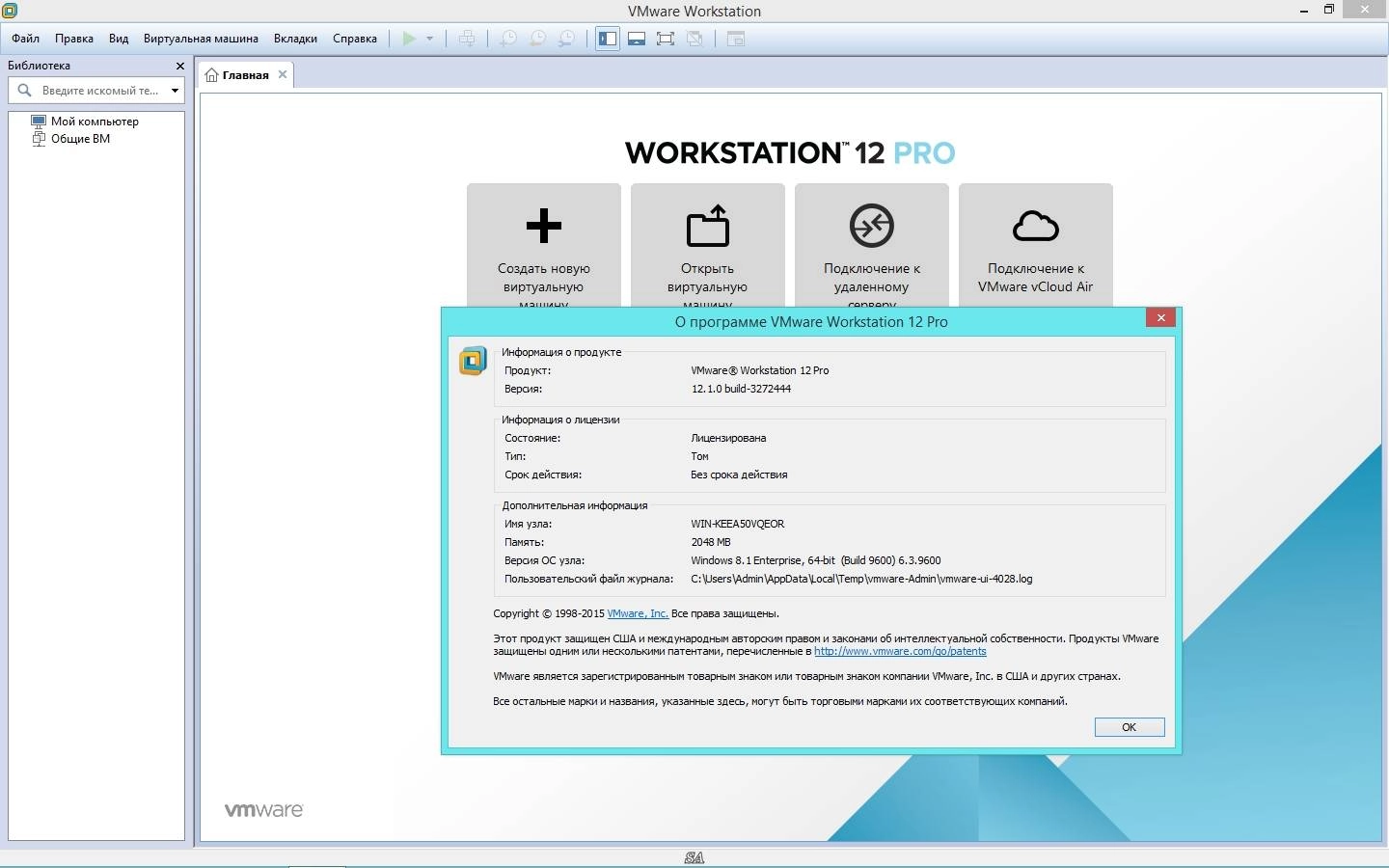The height and width of the screenshot is (868, 1389).
Task: Click the library search magnifier icon
Action: 25,91
